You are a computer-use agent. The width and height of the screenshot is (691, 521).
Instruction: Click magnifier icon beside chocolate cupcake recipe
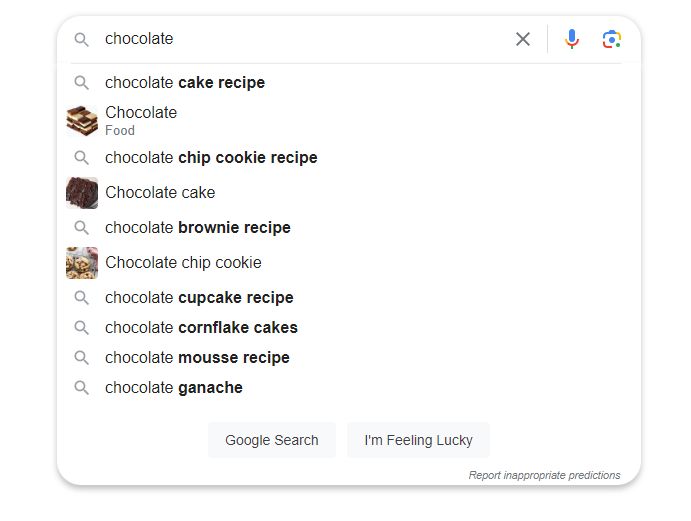tap(82, 298)
